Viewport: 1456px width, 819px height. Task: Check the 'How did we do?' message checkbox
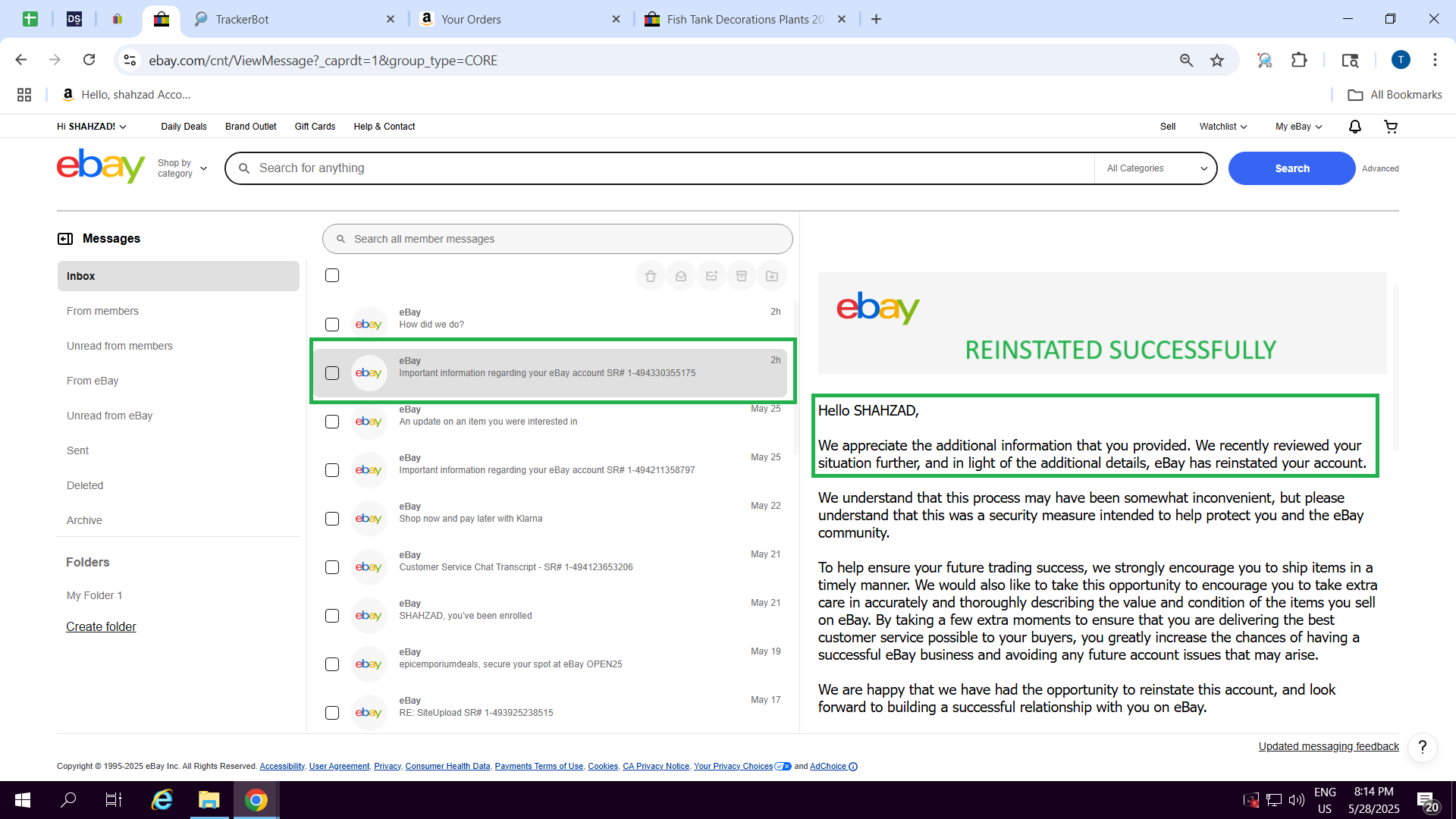pos(332,325)
